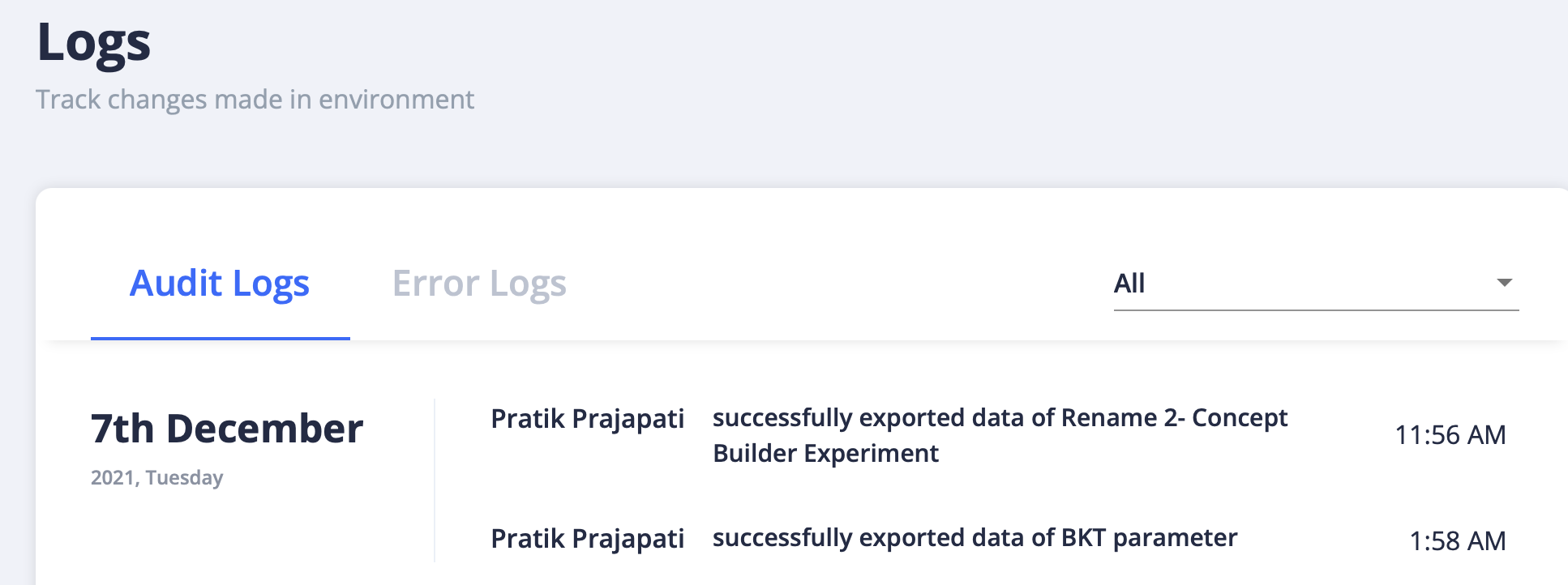This screenshot has height=585, width=1568.
Task: Click the Logs page title
Action: click(93, 42)
